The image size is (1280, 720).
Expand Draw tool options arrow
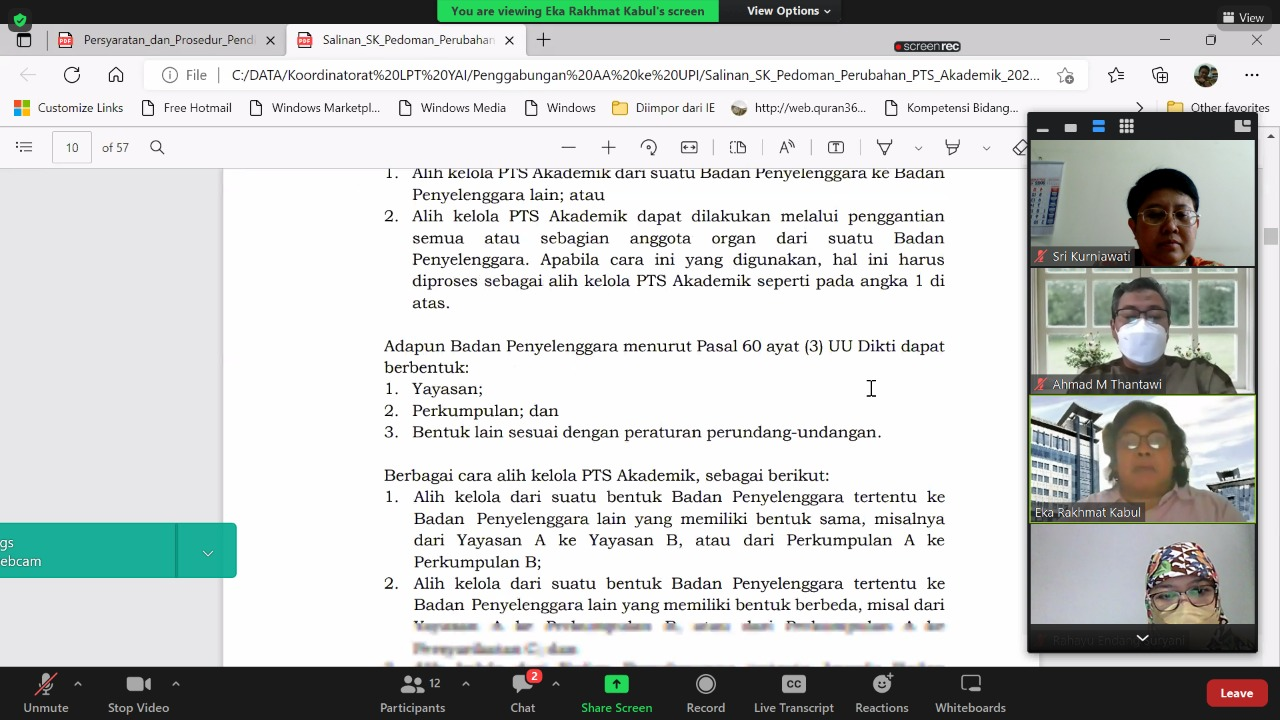click(918, 148)
